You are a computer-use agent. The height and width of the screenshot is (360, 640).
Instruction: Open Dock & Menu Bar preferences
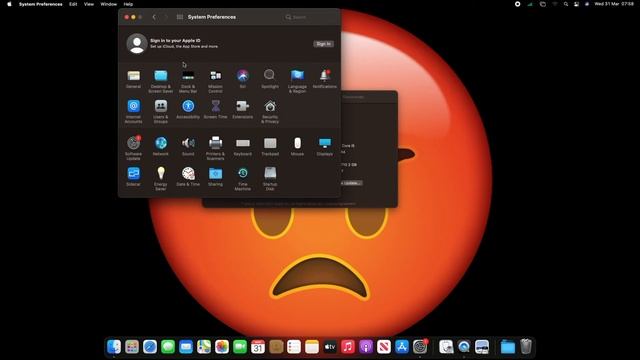pos(188,81)
